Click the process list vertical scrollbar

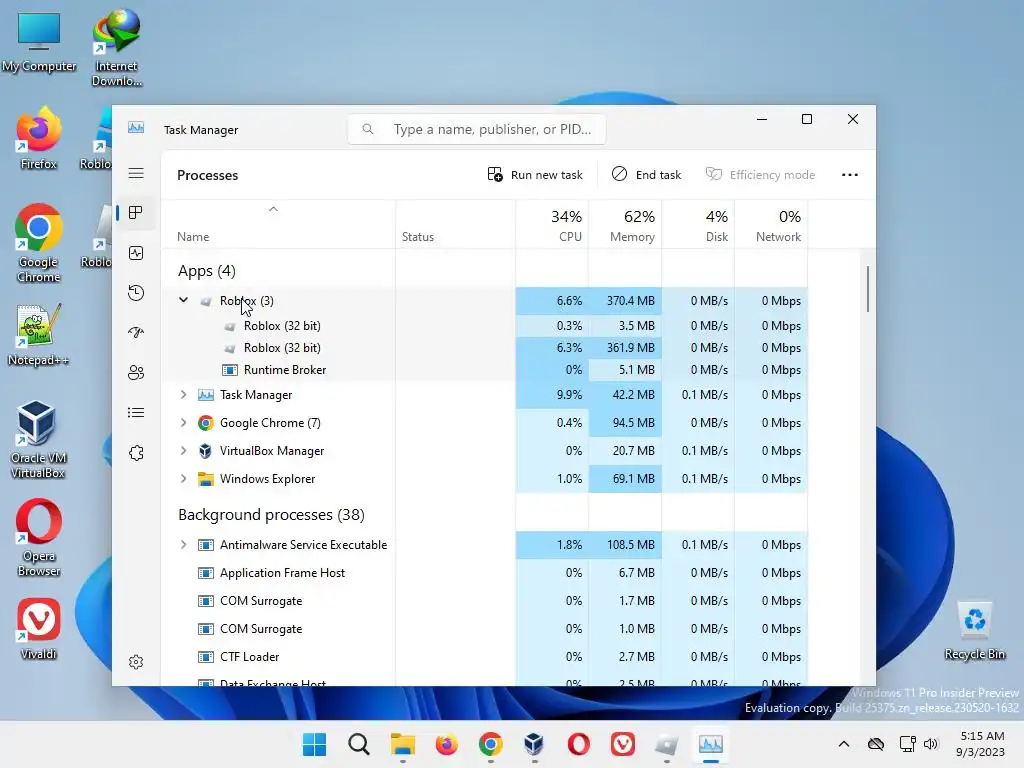pyautogui.click(x=868, y=289)
